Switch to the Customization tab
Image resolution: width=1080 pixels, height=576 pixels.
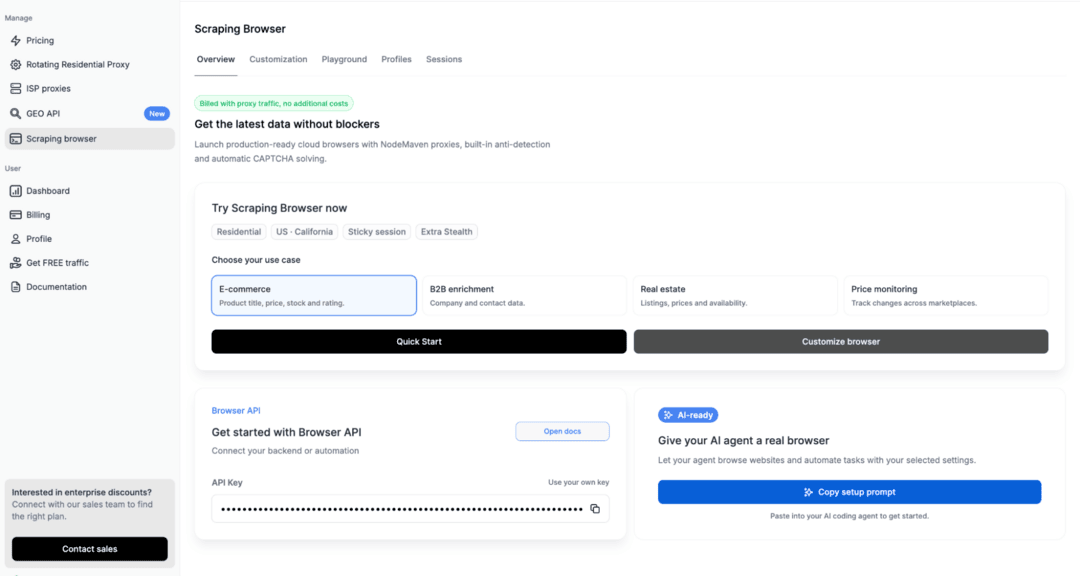[x=278, y=59]
